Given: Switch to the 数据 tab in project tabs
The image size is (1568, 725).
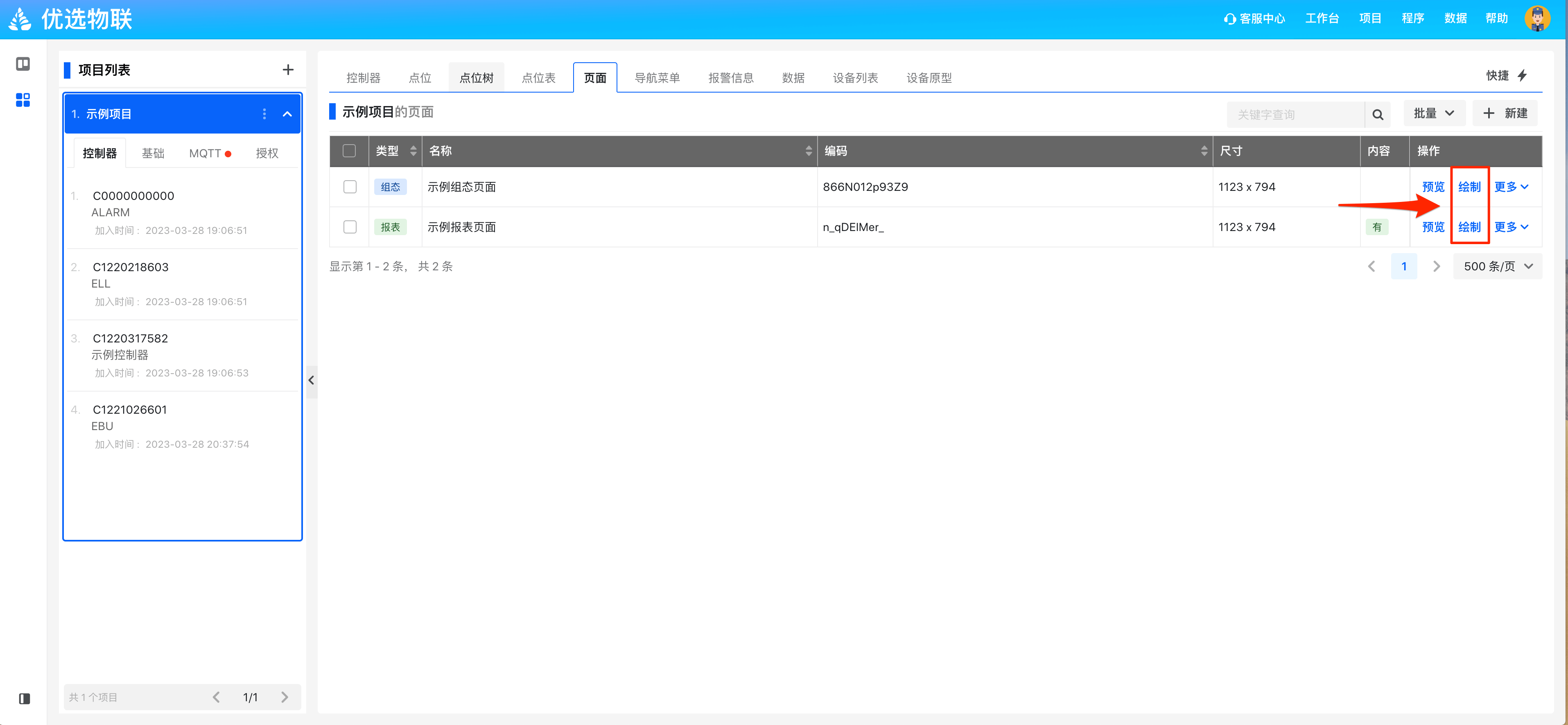Looking at the screenshot, I should [793, 78].
